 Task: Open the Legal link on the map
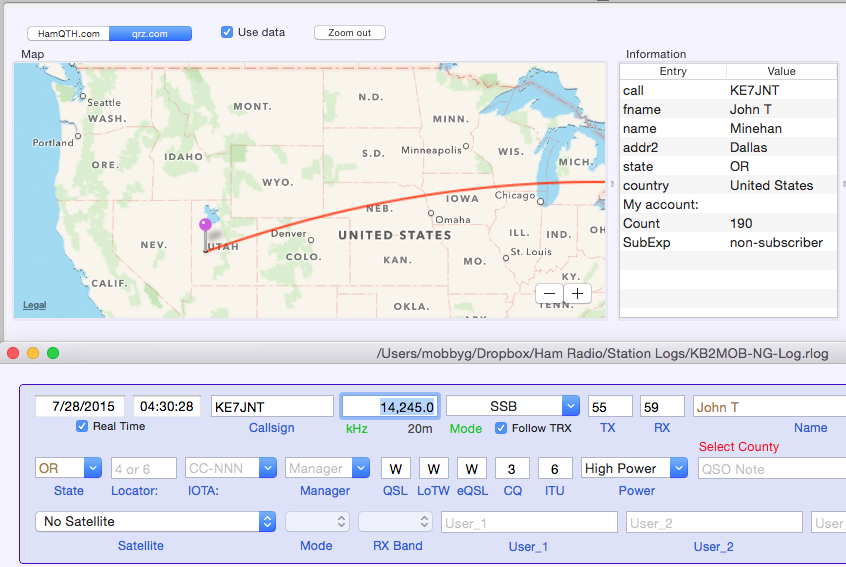[x=34, y=305]
